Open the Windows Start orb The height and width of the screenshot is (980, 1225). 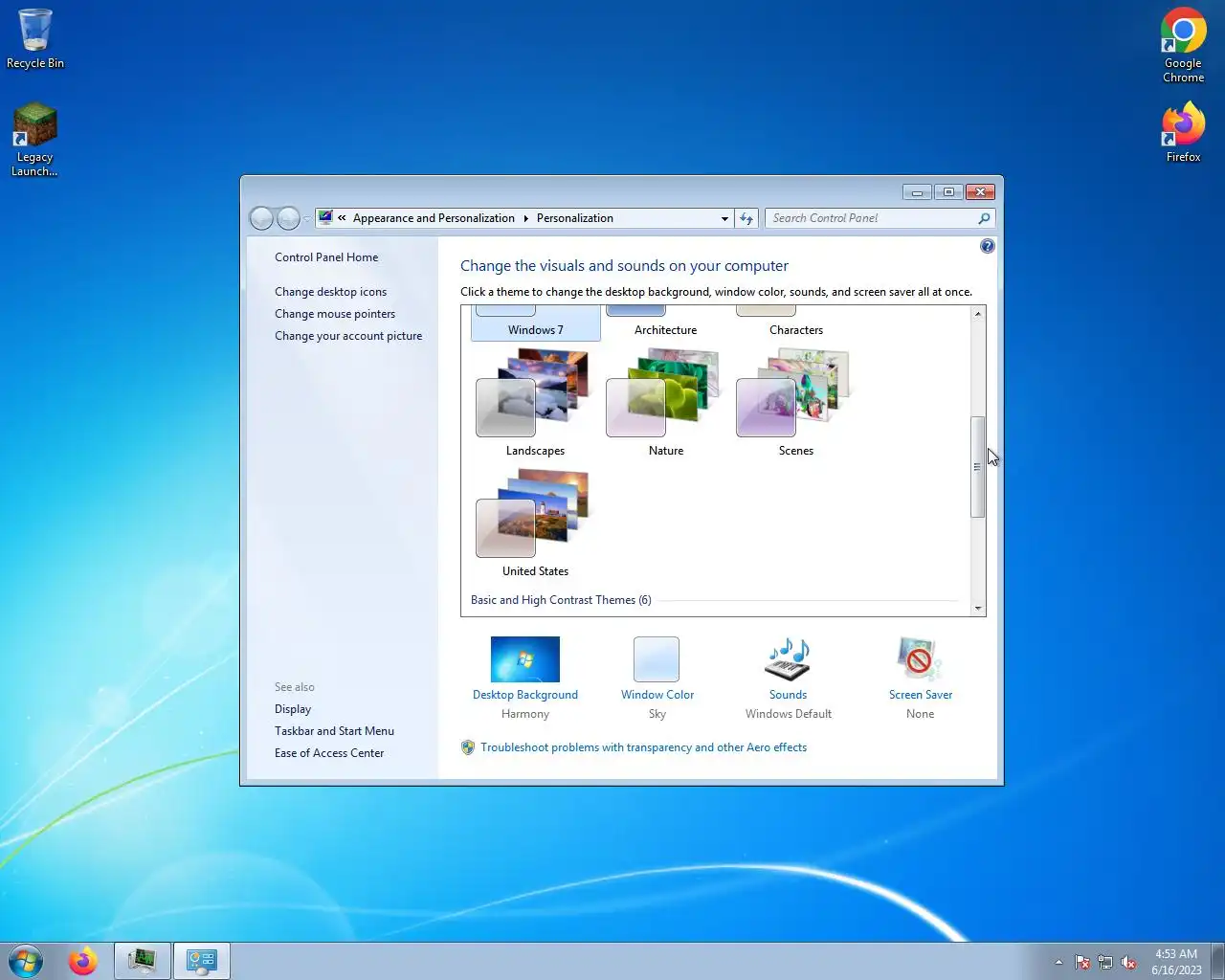tap(26, 961)
